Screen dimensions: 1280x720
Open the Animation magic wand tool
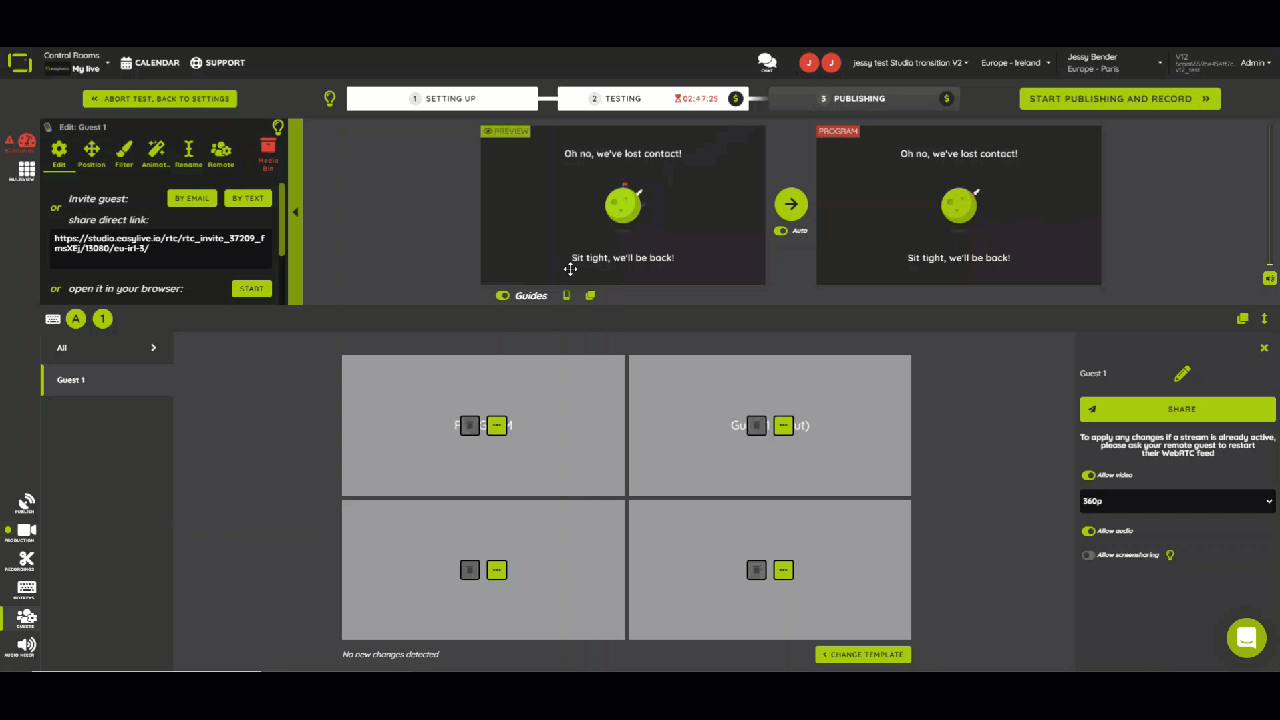156,153
